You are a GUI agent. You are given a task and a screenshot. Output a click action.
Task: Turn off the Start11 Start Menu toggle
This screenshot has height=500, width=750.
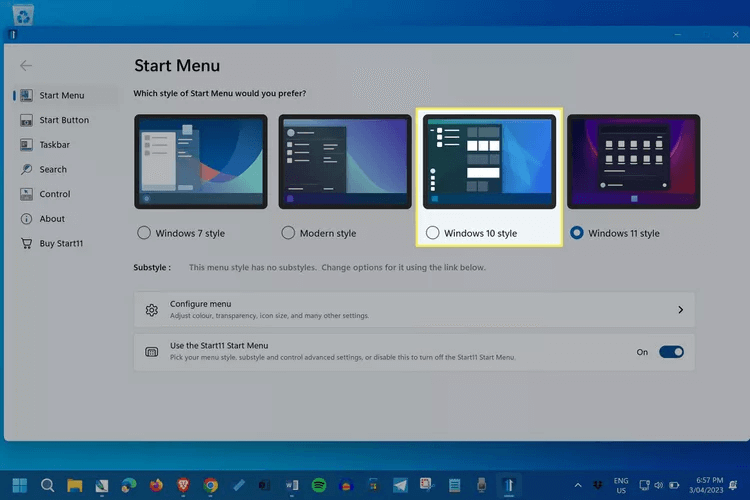(671, 352)
